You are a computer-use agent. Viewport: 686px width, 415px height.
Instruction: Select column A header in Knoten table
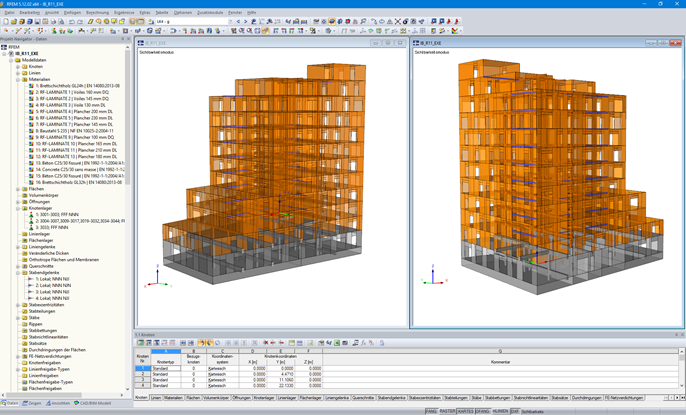(166, 351)
